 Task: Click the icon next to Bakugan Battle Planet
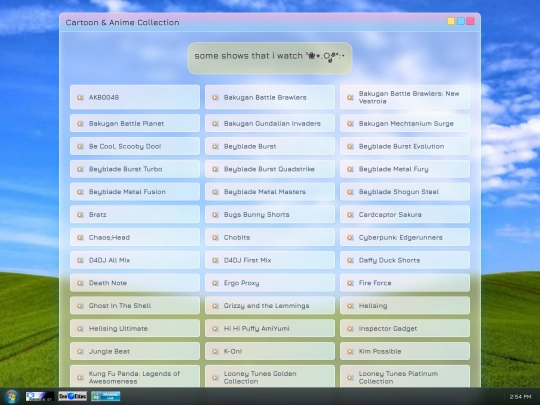click(x=80, y=124)
